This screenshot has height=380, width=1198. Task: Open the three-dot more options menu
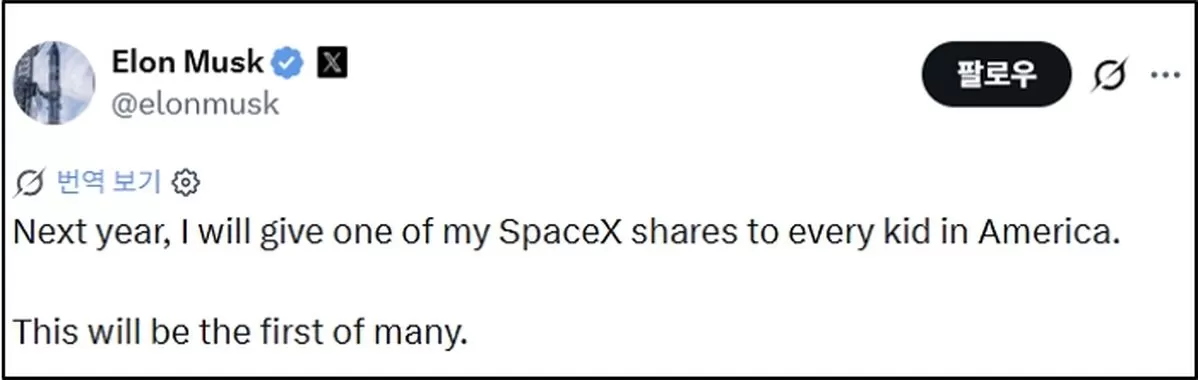point(1166,75)
